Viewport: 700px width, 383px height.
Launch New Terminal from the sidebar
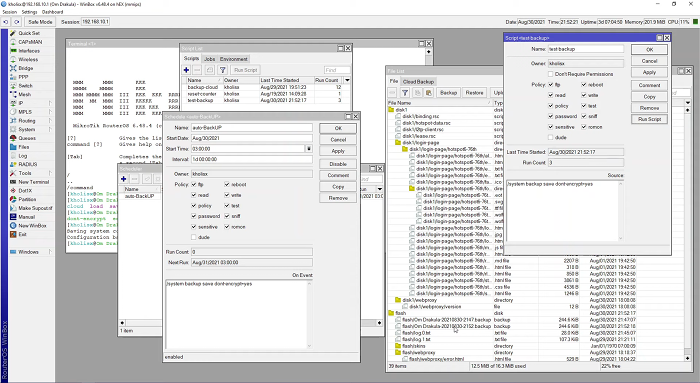[33, 182]
